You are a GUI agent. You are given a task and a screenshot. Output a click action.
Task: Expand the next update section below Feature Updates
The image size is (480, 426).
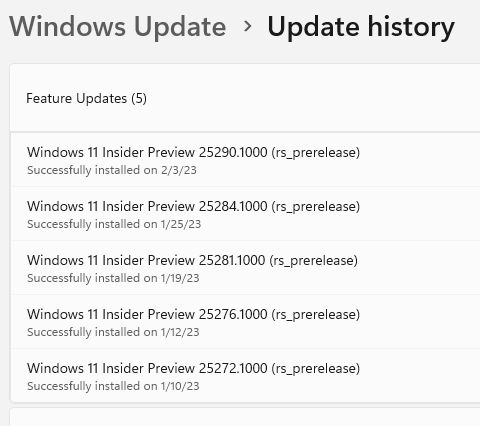click(x=245, y=417)
